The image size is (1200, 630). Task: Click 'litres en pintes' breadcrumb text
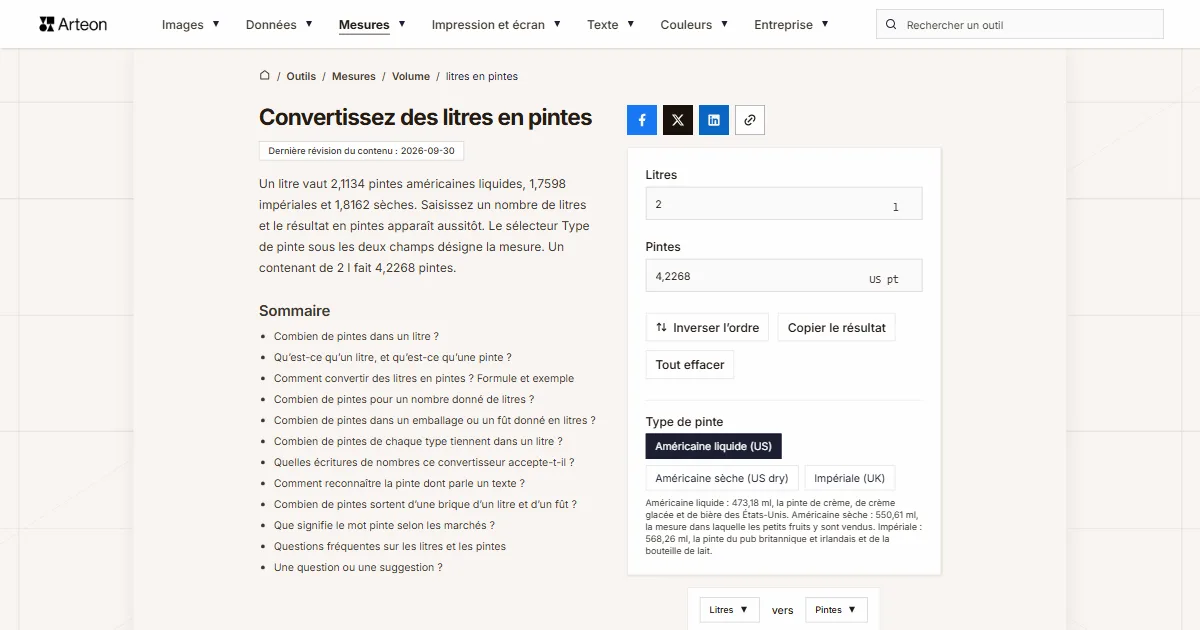click(x=482, y=76)
